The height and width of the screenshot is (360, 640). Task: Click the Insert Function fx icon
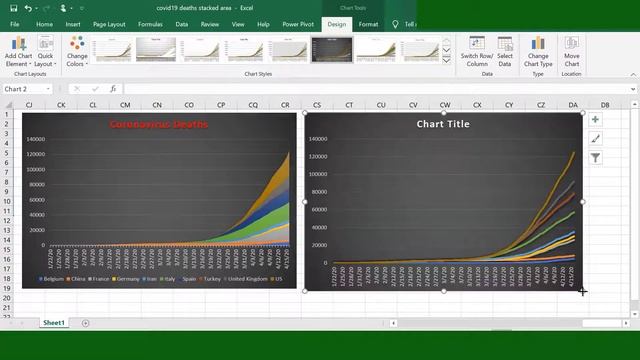pos(113,89)
